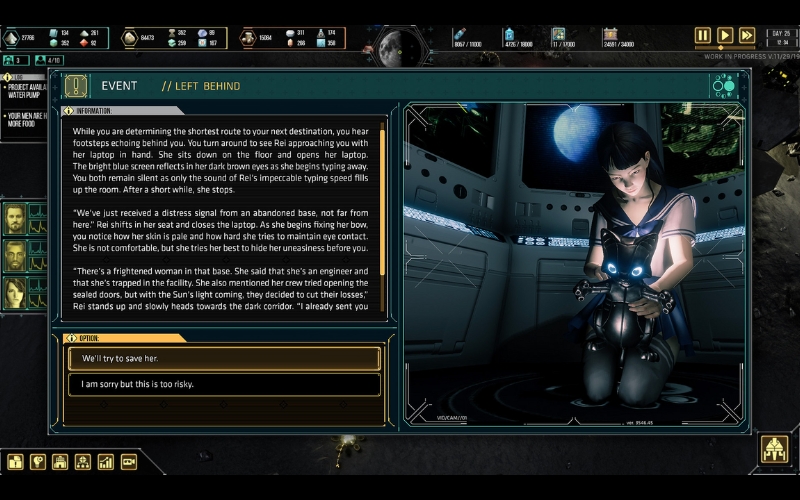Select the second crew member portrait
Image resolution: width=800 pixels, height=500 pixels.
[x=15, y=255]
